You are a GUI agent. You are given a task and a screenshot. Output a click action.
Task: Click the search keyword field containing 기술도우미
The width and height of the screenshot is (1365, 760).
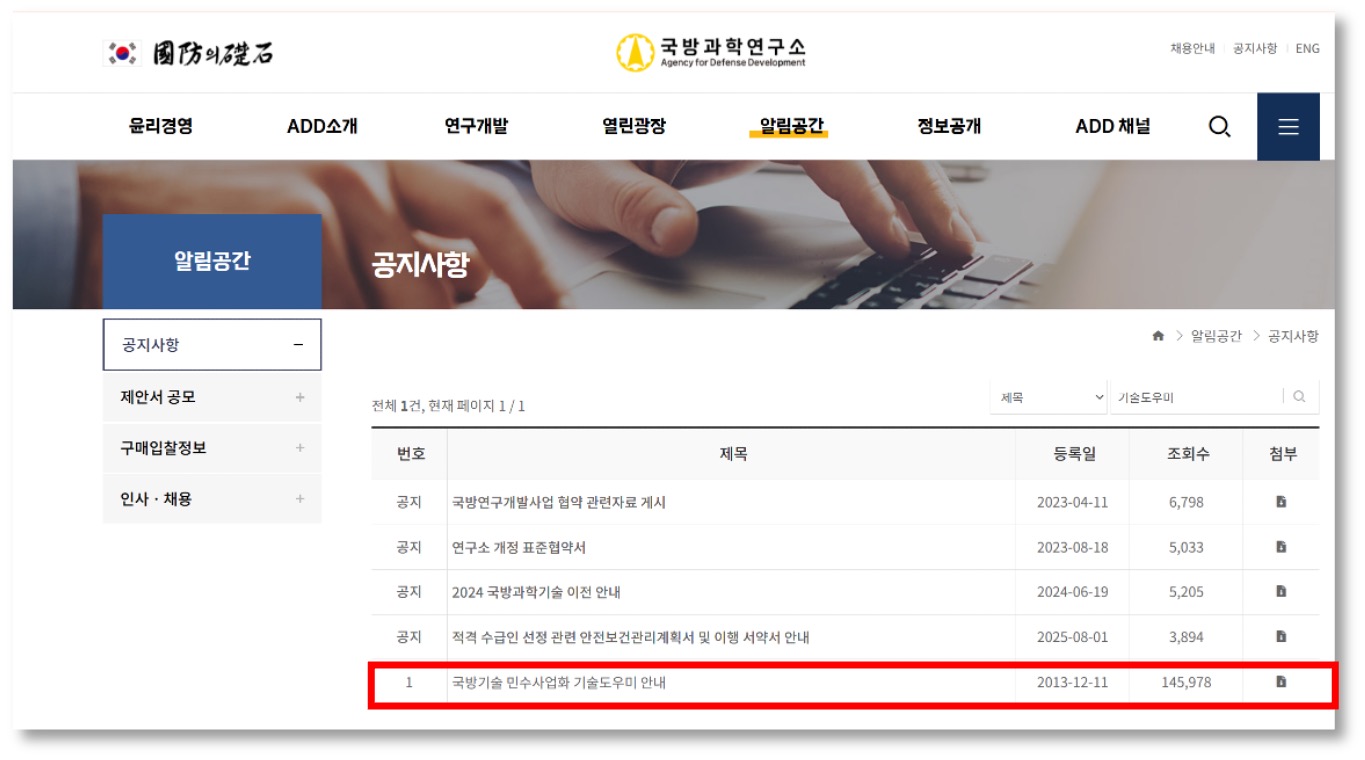[1197, 397]
